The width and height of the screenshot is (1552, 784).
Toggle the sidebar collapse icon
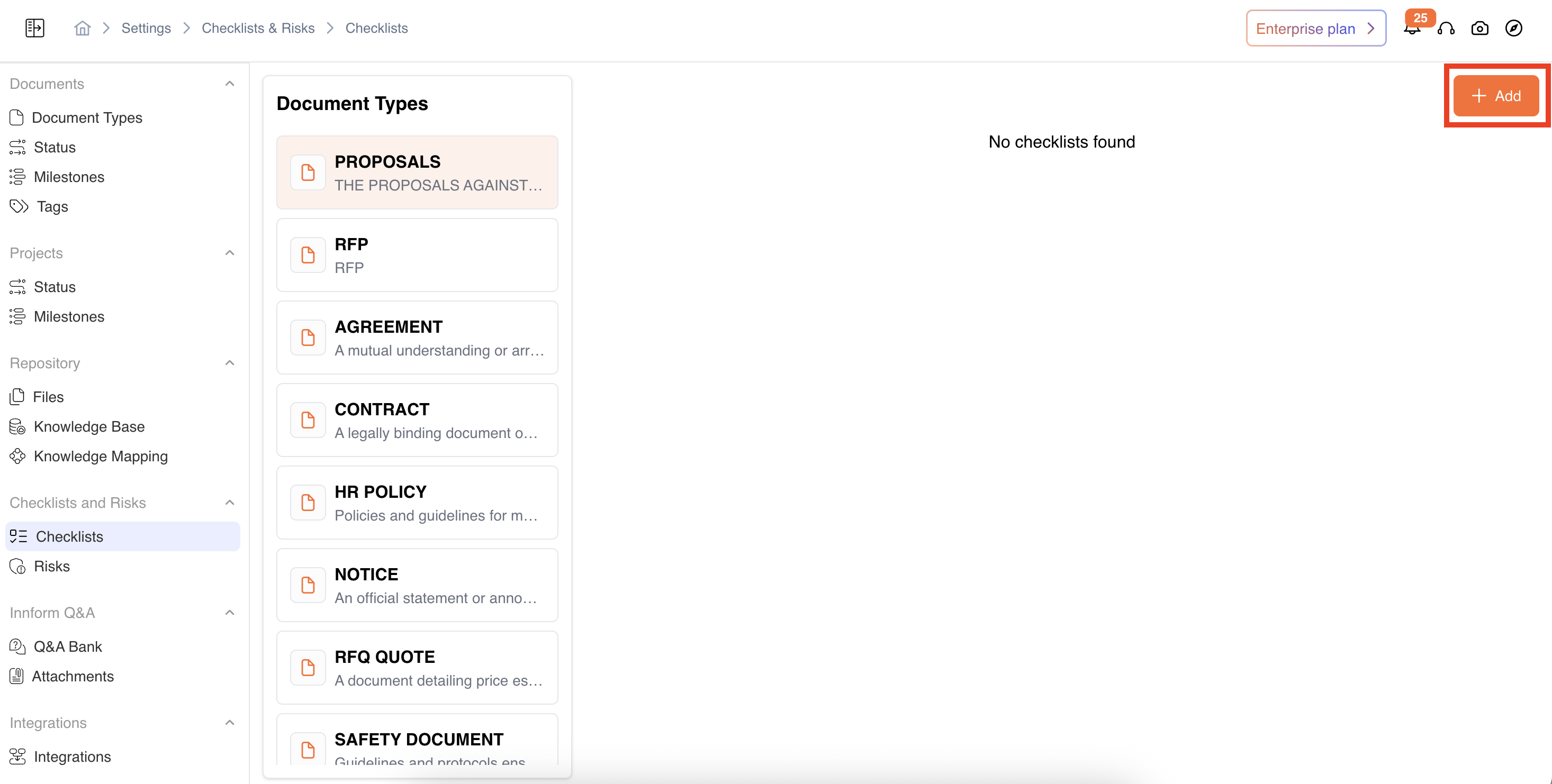point(34,28)
